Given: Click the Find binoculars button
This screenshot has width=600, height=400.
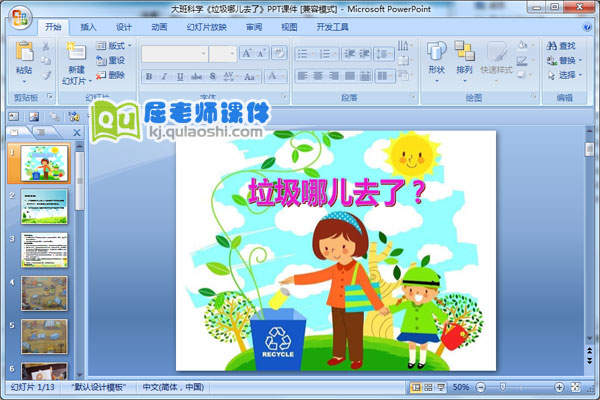Looking at the screenshot, I should [x=561, y=46].
